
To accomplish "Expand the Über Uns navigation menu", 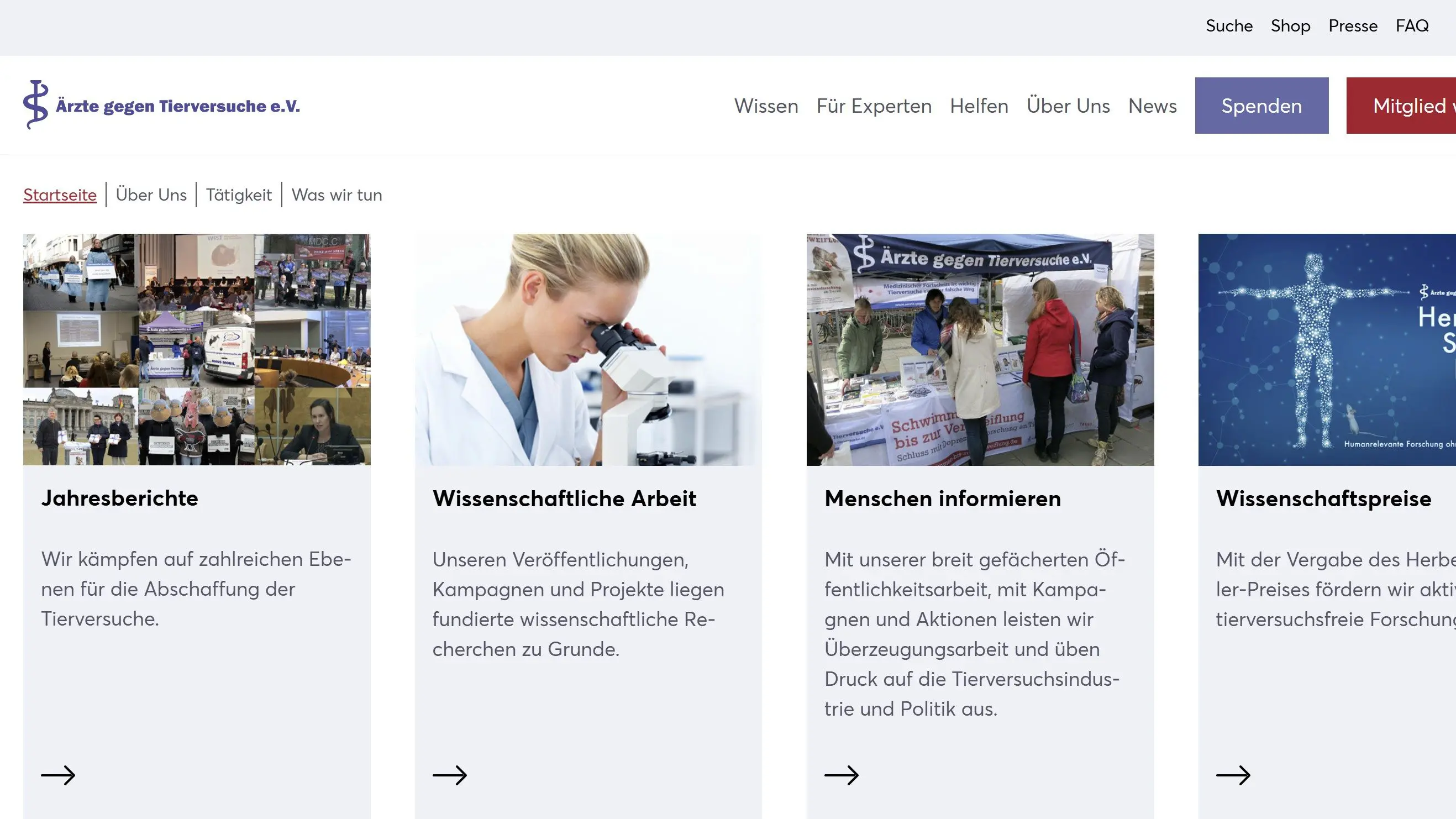I will [x=1068, y=106].
